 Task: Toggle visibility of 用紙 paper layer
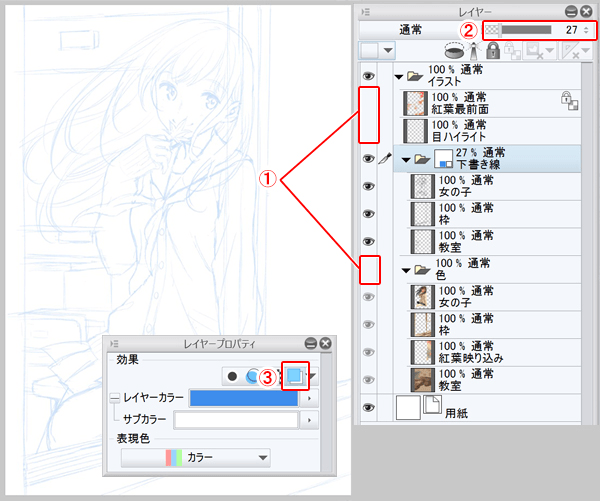pyautogui.click(x=368, y=408)
